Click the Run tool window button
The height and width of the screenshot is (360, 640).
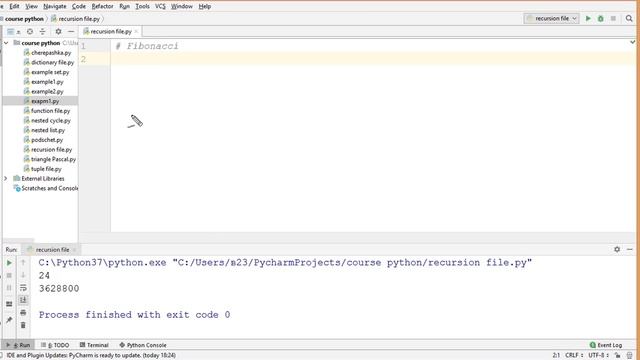[19, 345]
